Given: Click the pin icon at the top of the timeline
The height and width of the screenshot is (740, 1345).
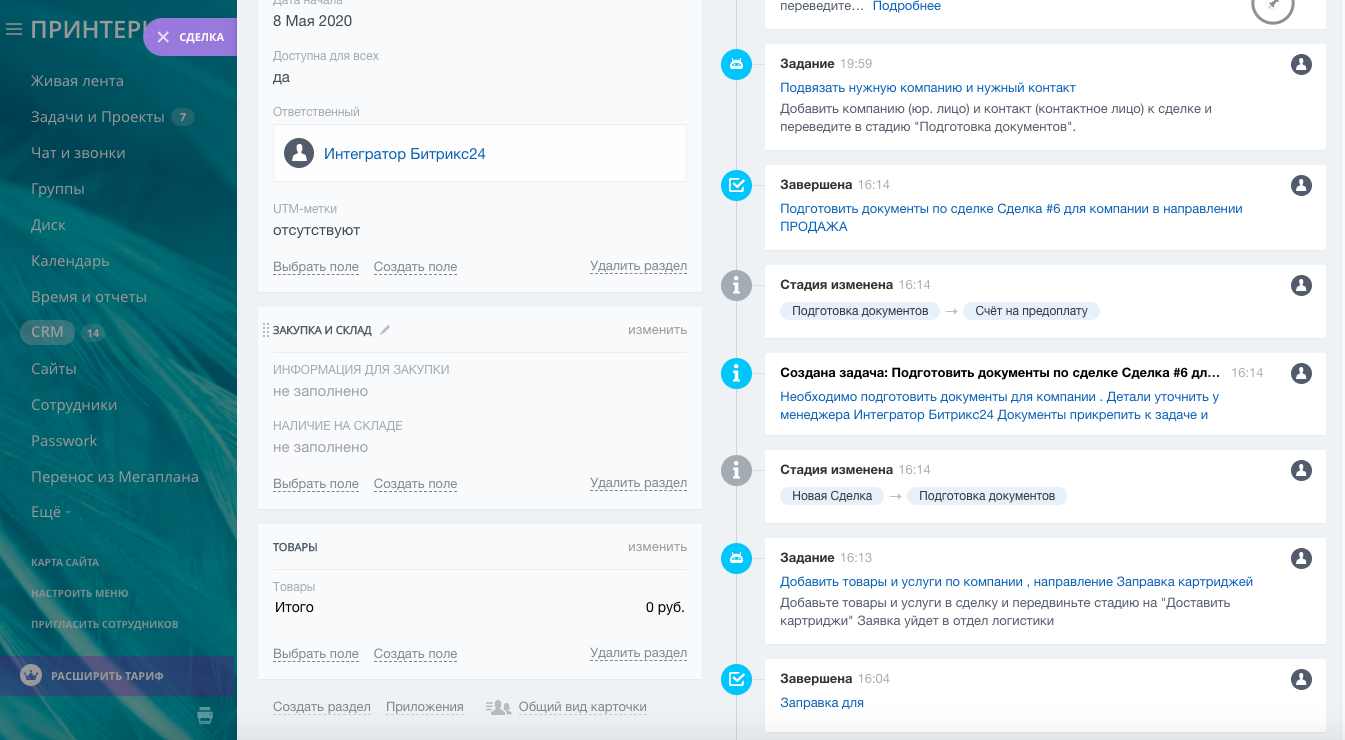Looking at the screenshot, I should pyautogui.click(x=1273, y=5).
